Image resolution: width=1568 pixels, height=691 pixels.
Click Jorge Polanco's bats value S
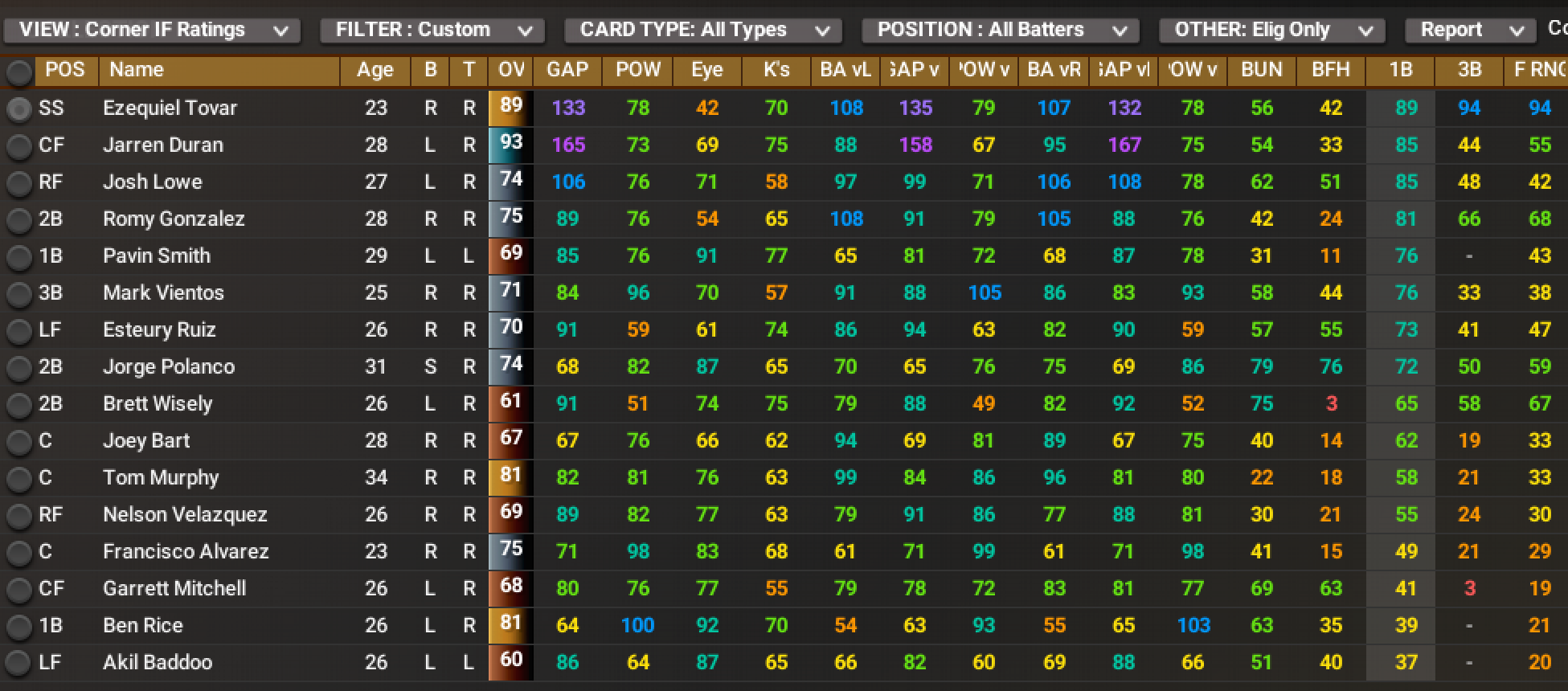(x=431, y=367)
